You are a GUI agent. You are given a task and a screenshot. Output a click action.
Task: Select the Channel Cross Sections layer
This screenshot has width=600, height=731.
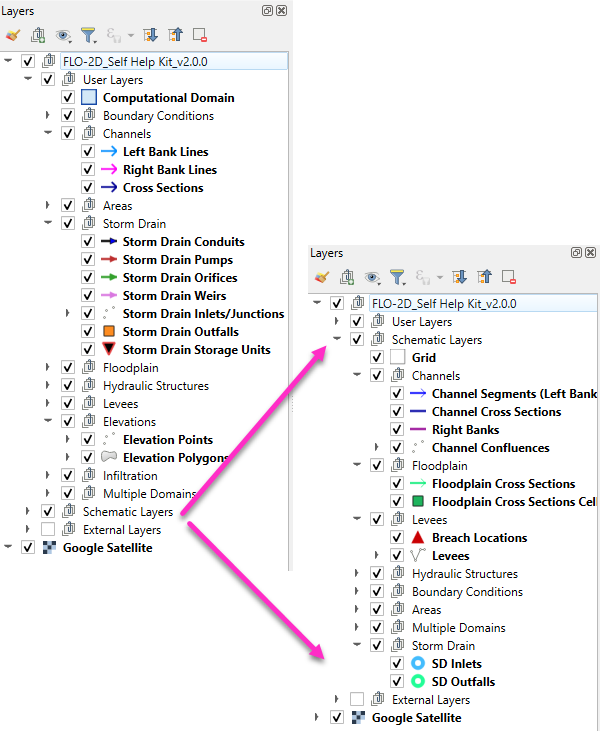[x=496, y=412]
